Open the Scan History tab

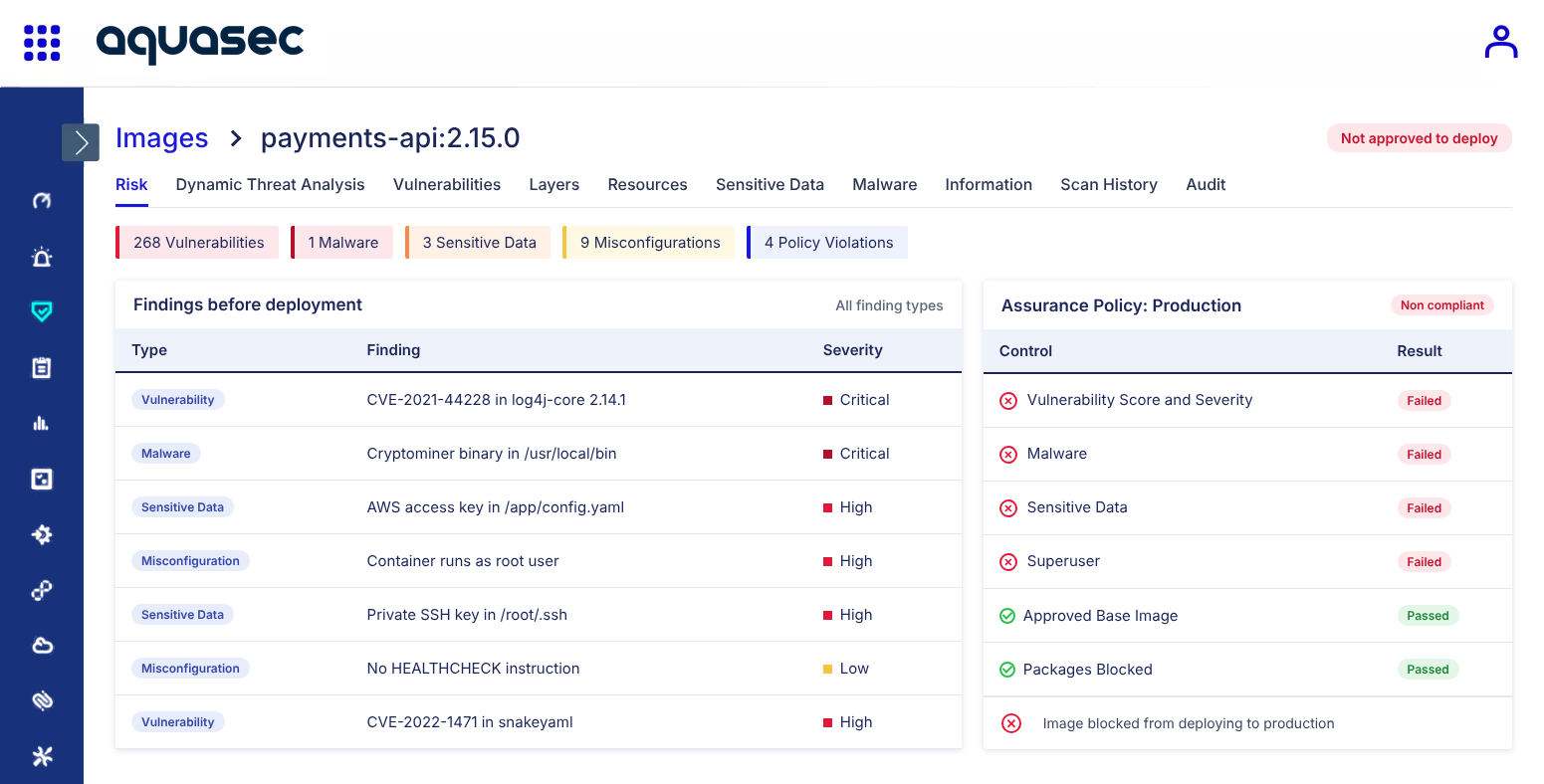coord(1109,185)
